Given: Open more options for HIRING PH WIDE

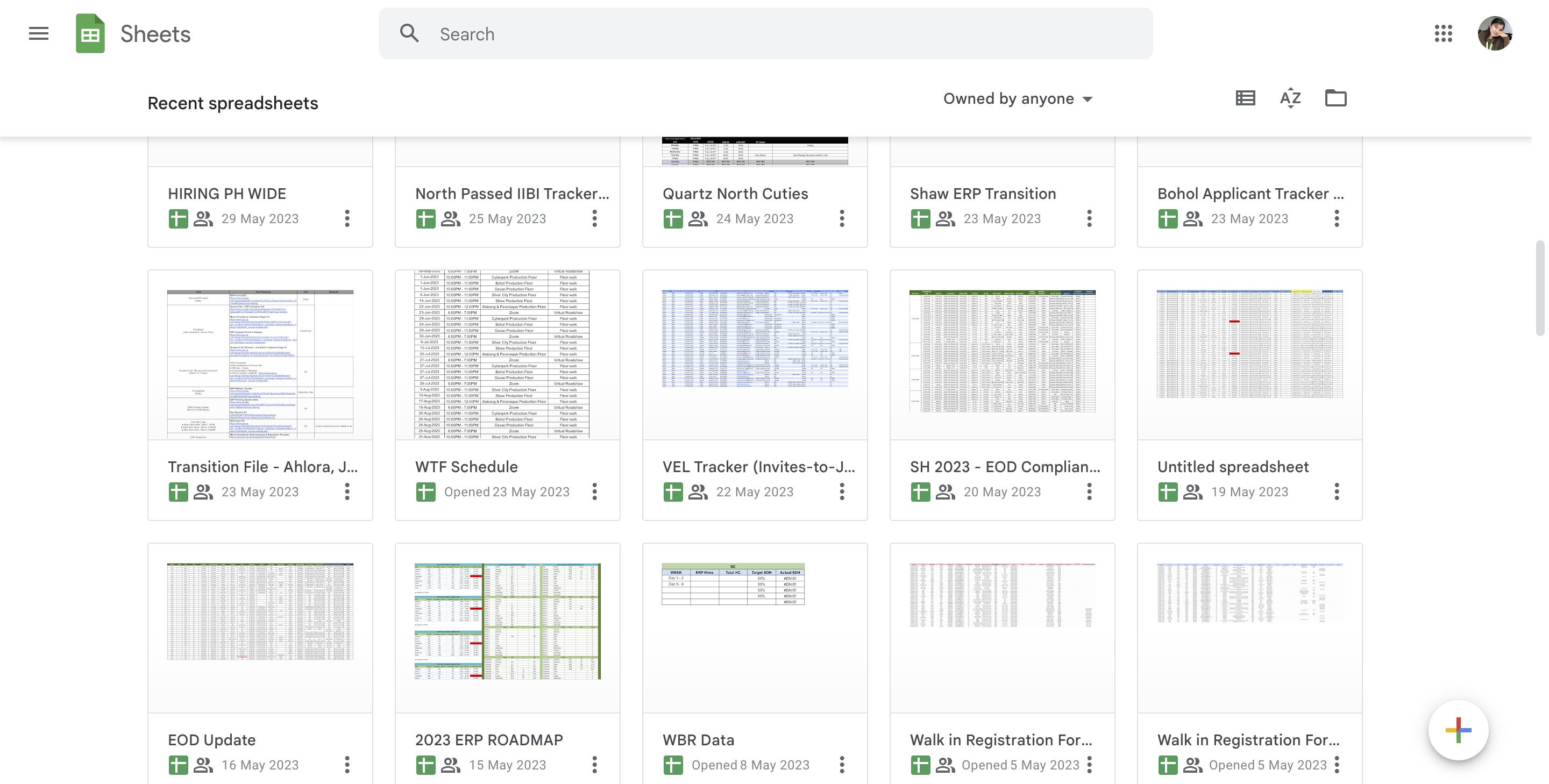Looking at the screenshot, I should (347, 219).
